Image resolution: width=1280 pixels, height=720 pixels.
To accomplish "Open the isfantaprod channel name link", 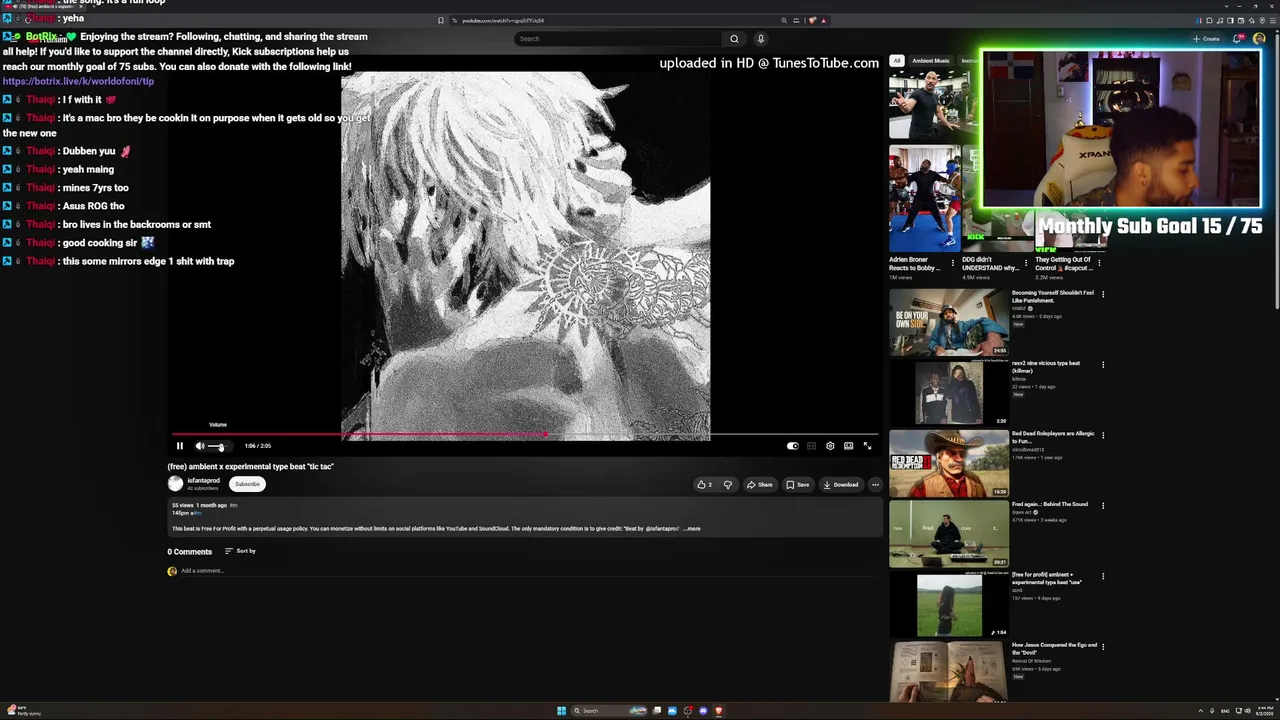I will click(203, 481).
